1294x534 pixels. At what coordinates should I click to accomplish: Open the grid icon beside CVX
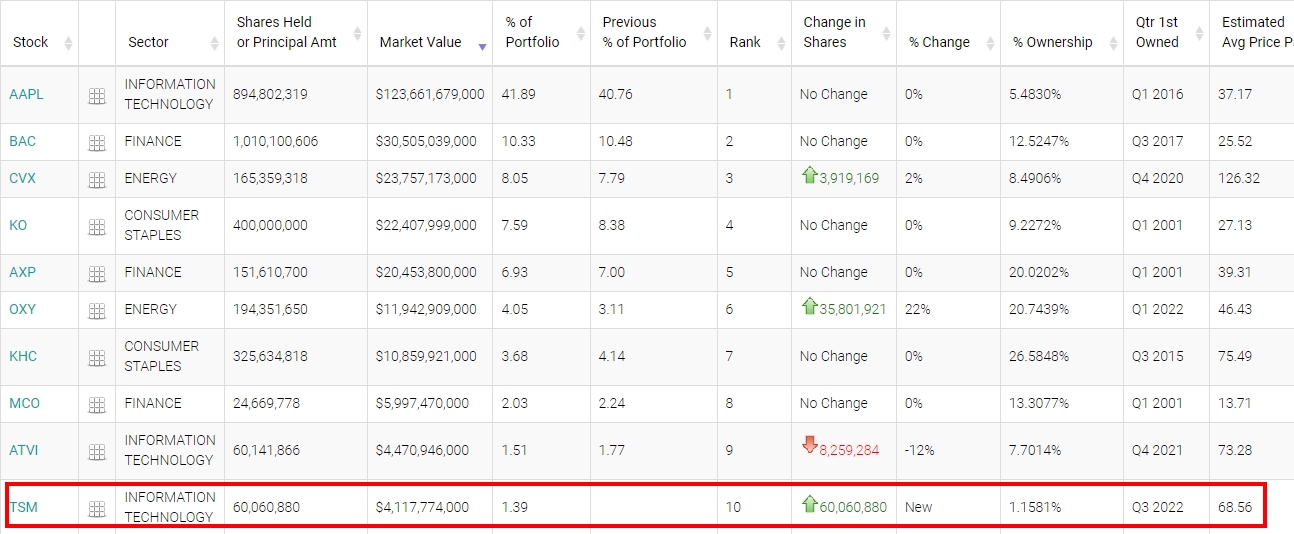point(97,180)
